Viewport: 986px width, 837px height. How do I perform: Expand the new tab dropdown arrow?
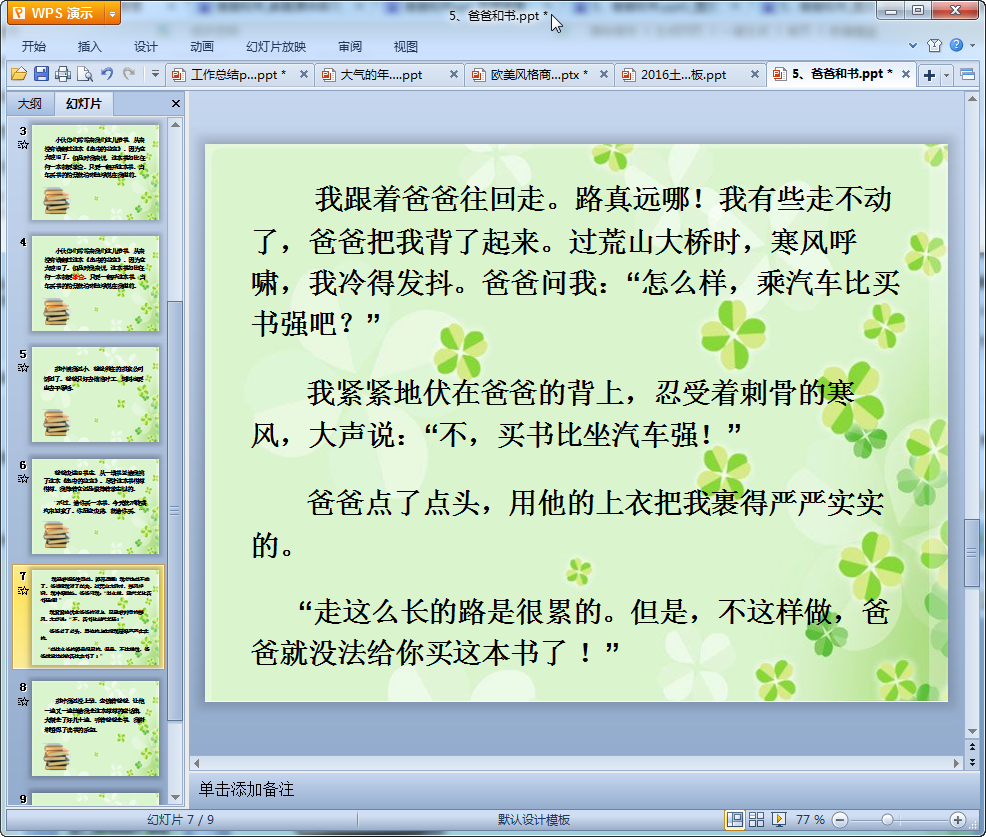coord(946,75)
